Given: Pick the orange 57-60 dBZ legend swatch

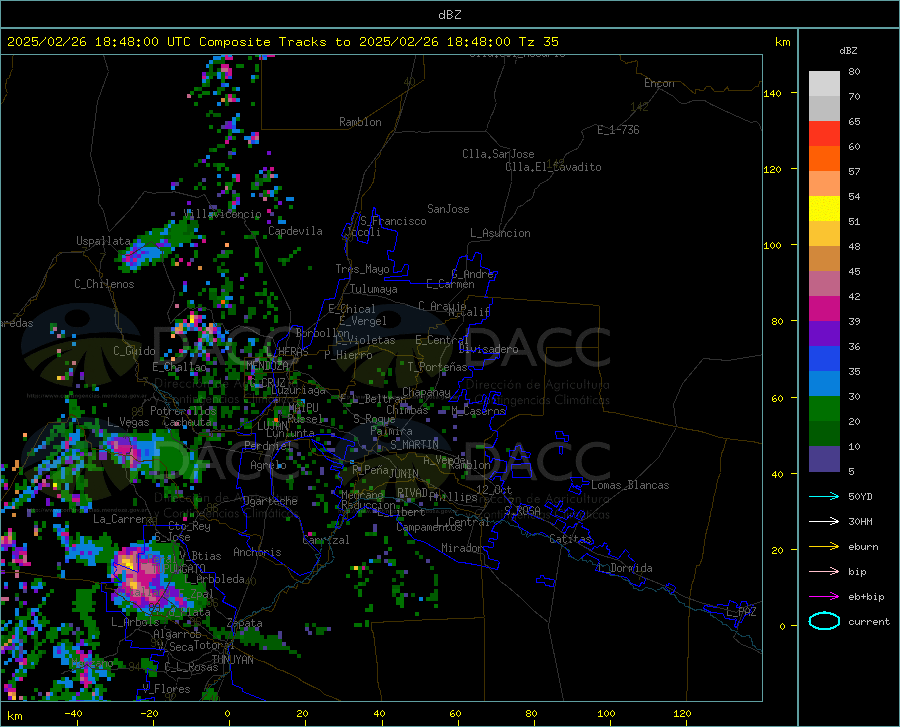Looking at the screenshot, I should (824, 159).
